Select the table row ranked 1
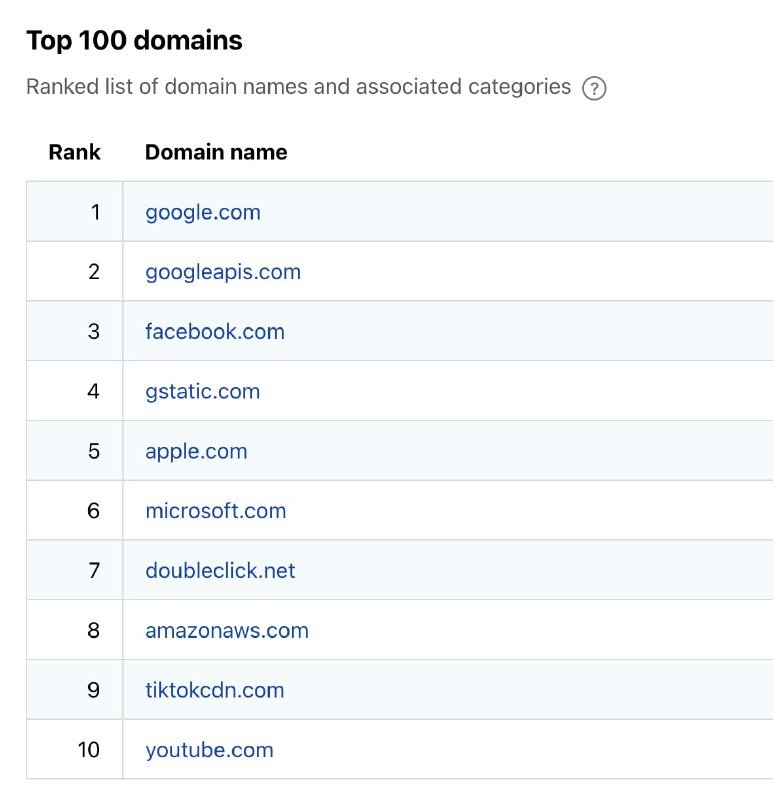773x800 pixels. [x=400, y=212]
